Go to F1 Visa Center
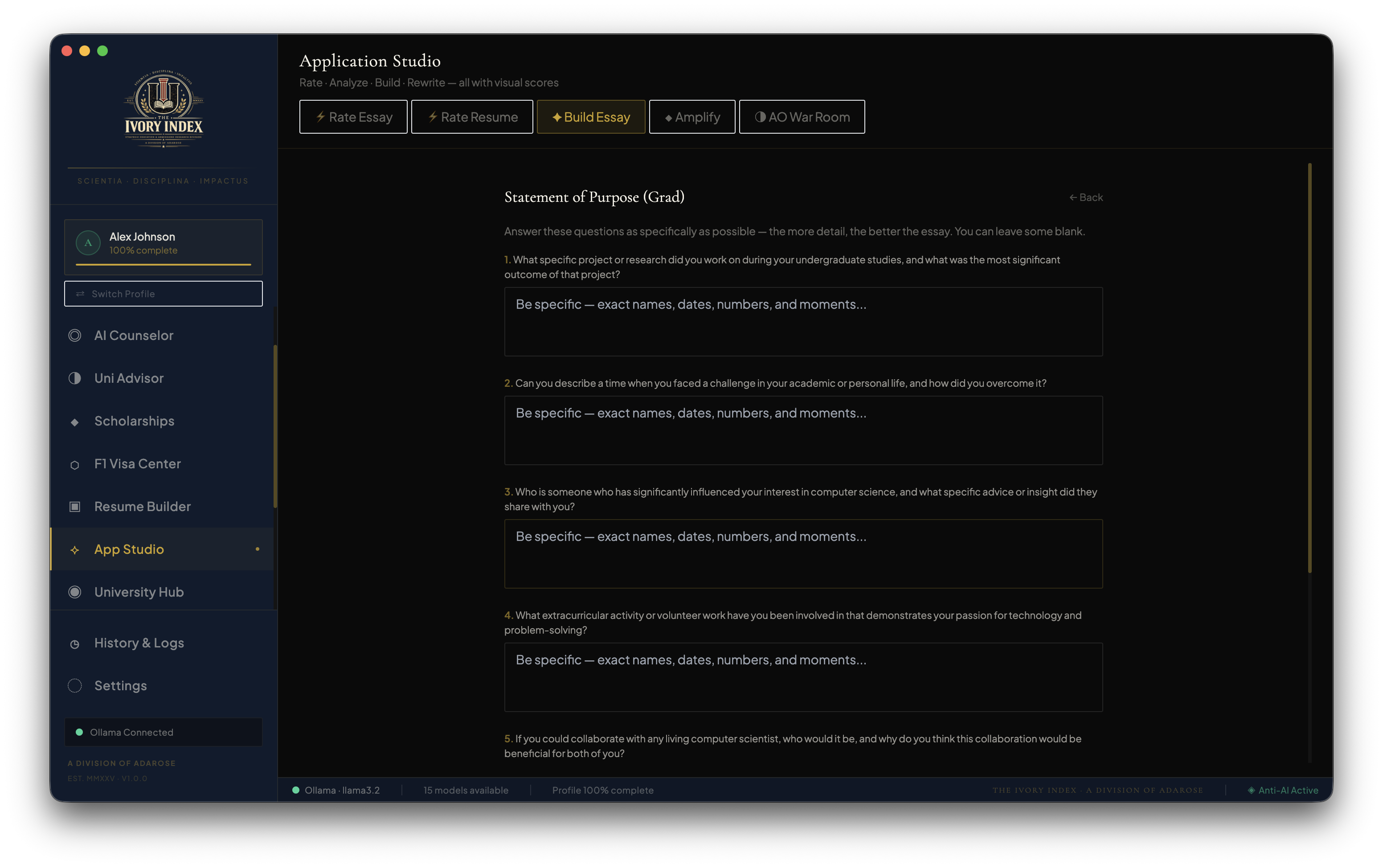Screen dimensions: 1383x868 coord(162,464)
